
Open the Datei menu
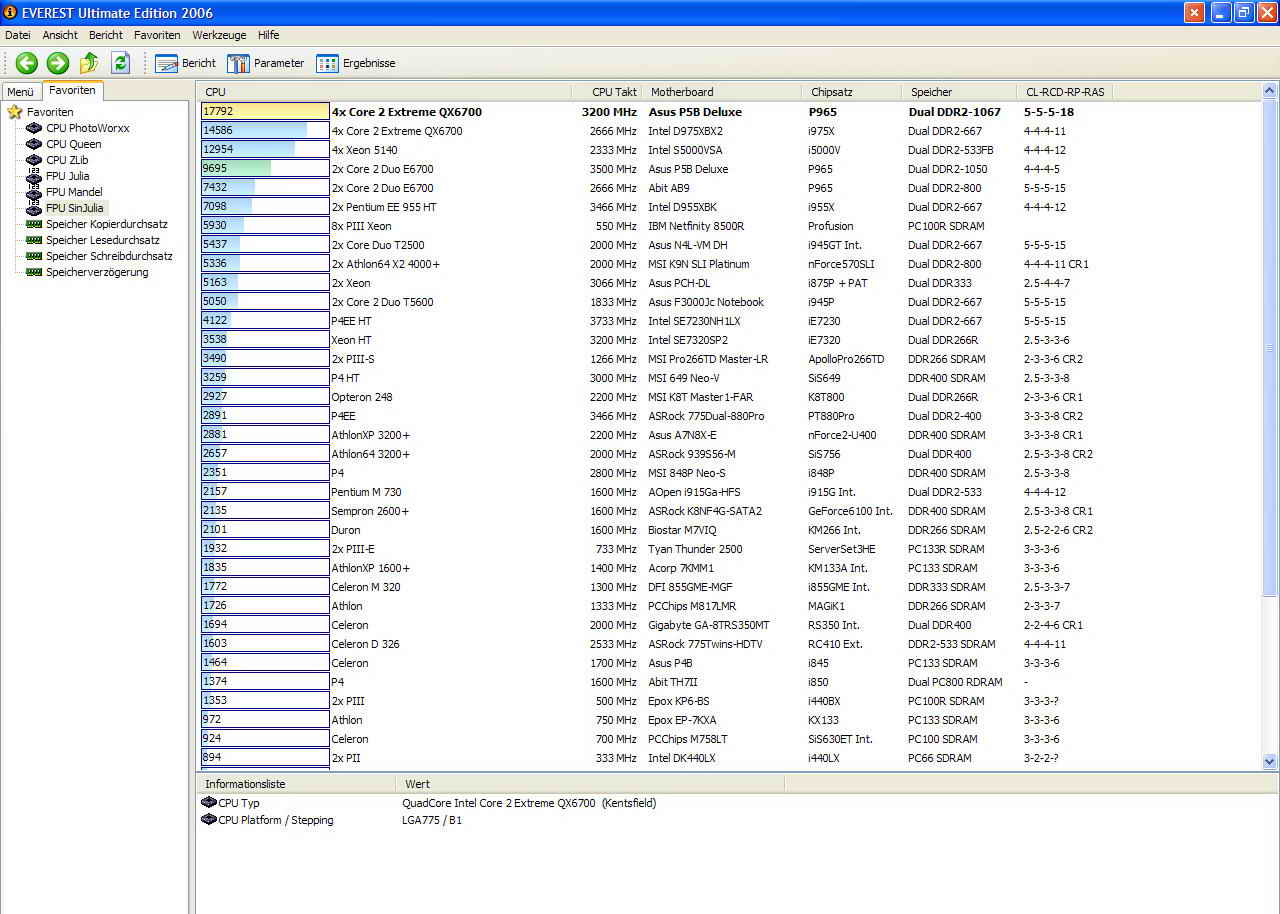click(18, 35)
